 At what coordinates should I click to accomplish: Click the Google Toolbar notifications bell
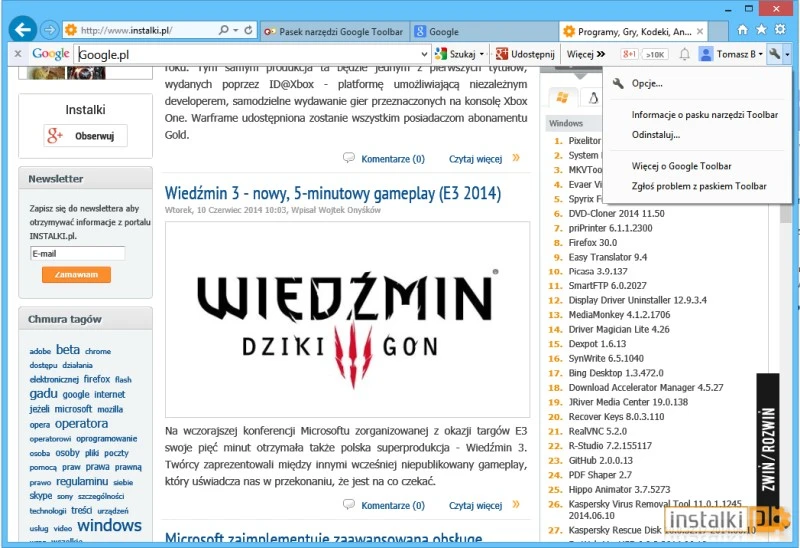[685, 54]
